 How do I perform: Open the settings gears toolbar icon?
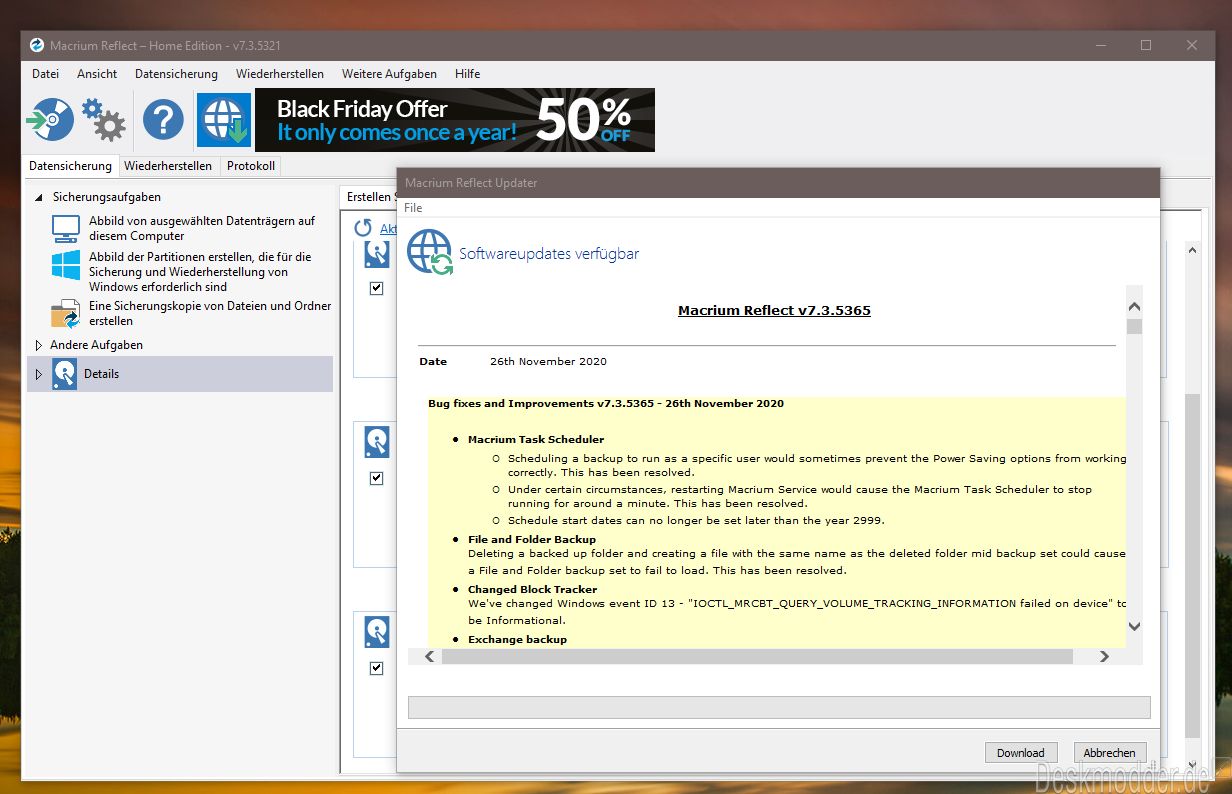tap(104, 120)
